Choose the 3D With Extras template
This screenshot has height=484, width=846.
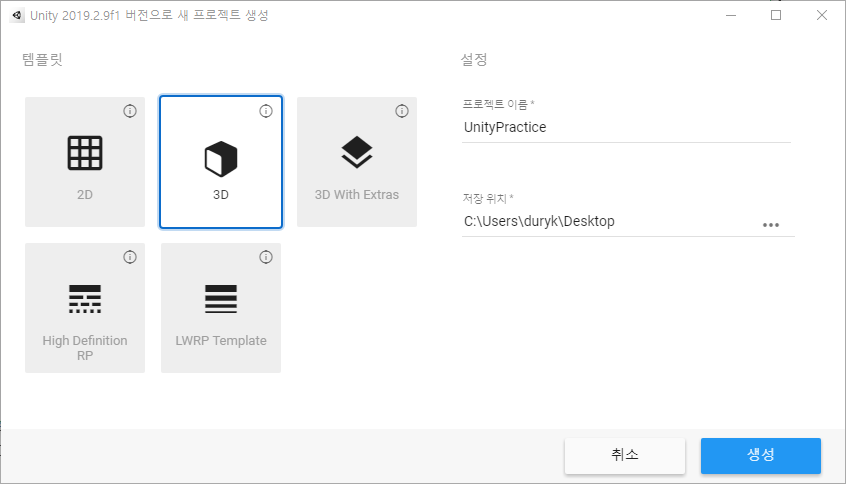point(357,162)
